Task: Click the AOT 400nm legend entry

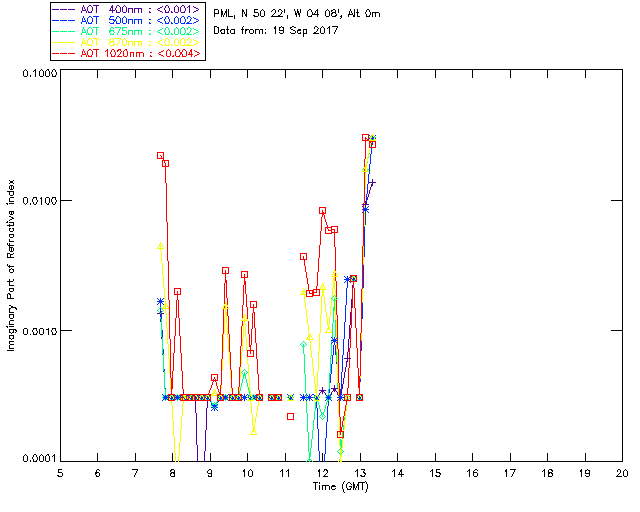Action: tap(127, 9)
